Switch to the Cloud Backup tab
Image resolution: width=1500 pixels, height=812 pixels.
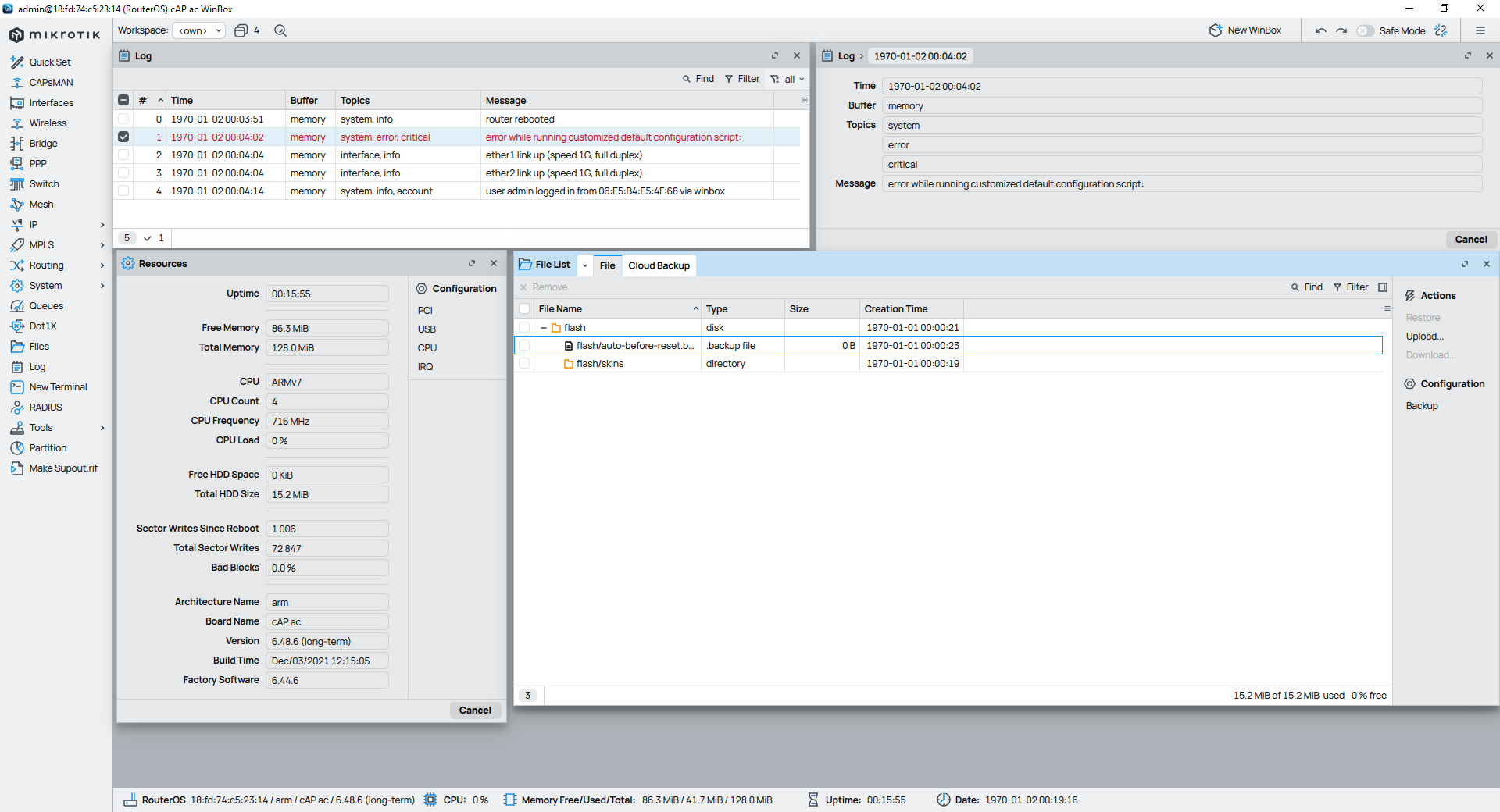point(659,265)
